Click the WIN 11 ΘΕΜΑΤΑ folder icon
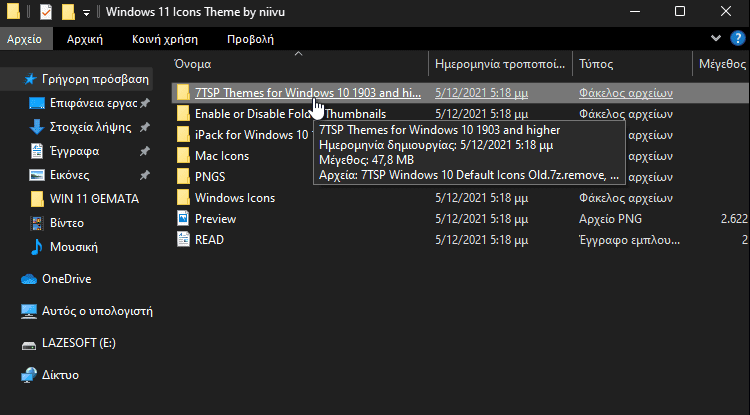This screenshot has height=415, width=750. click(x=37, y=199)
